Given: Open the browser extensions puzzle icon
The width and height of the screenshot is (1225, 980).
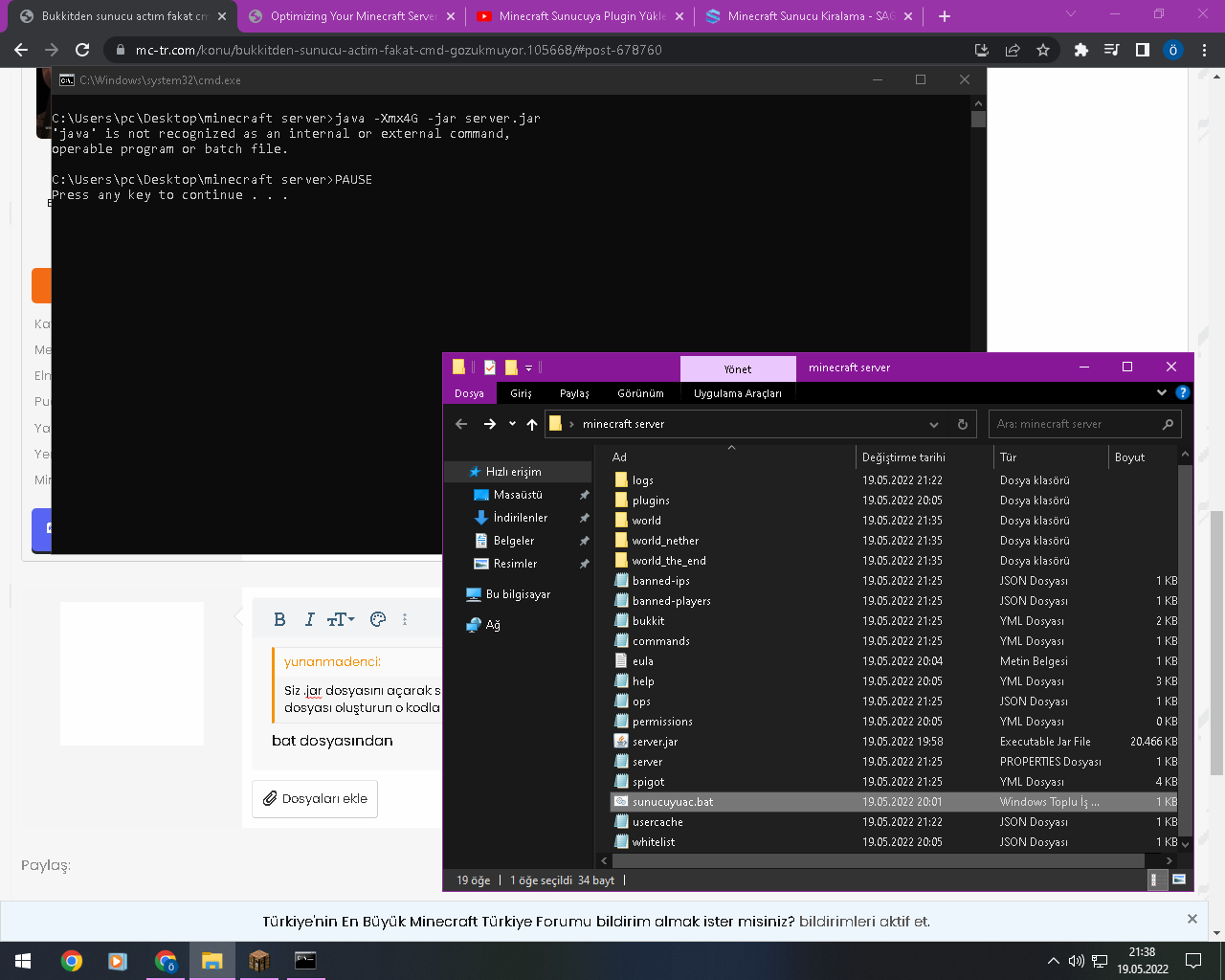Looking at the screenshot, I should tap(1081, 50).
